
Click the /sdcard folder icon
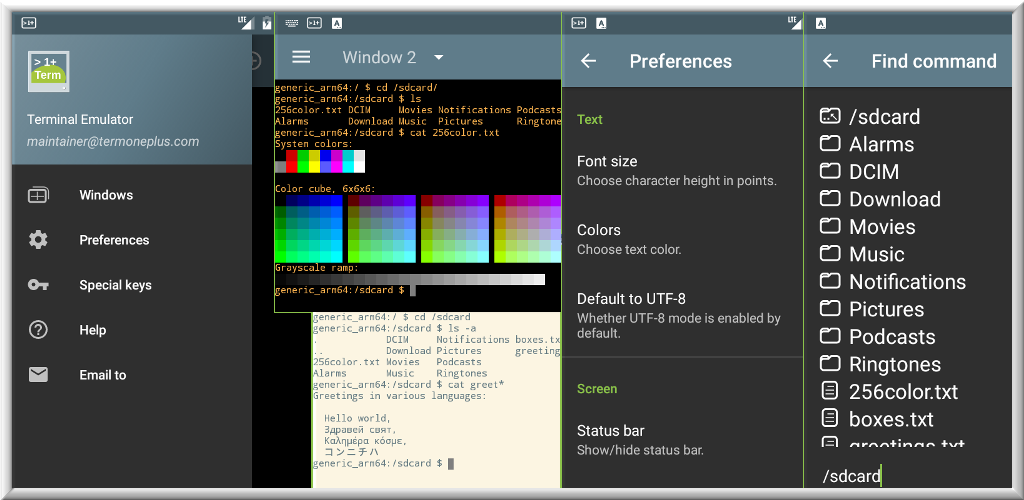pos(829,116)
